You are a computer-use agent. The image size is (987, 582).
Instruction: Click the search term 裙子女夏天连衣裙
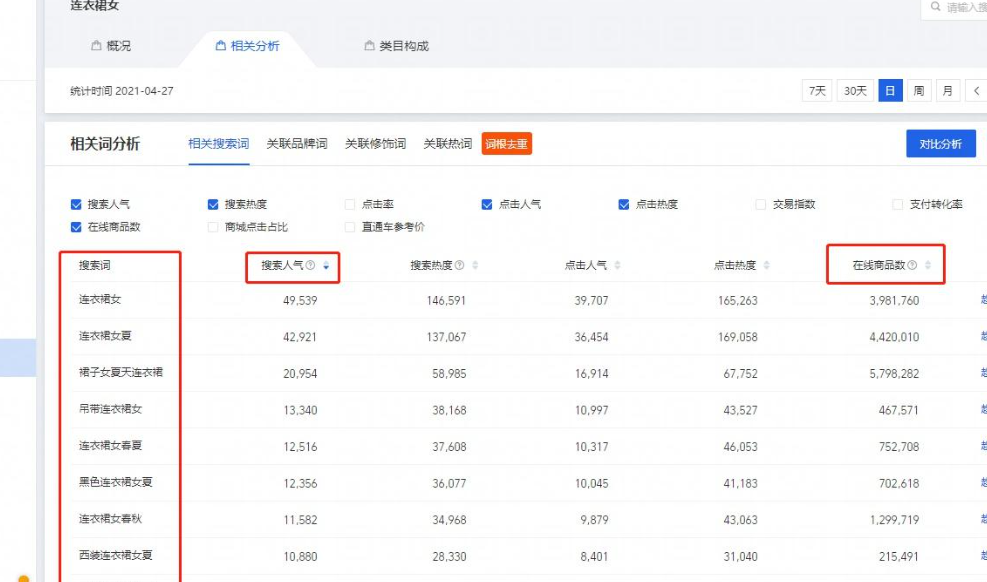click(121, 372)
